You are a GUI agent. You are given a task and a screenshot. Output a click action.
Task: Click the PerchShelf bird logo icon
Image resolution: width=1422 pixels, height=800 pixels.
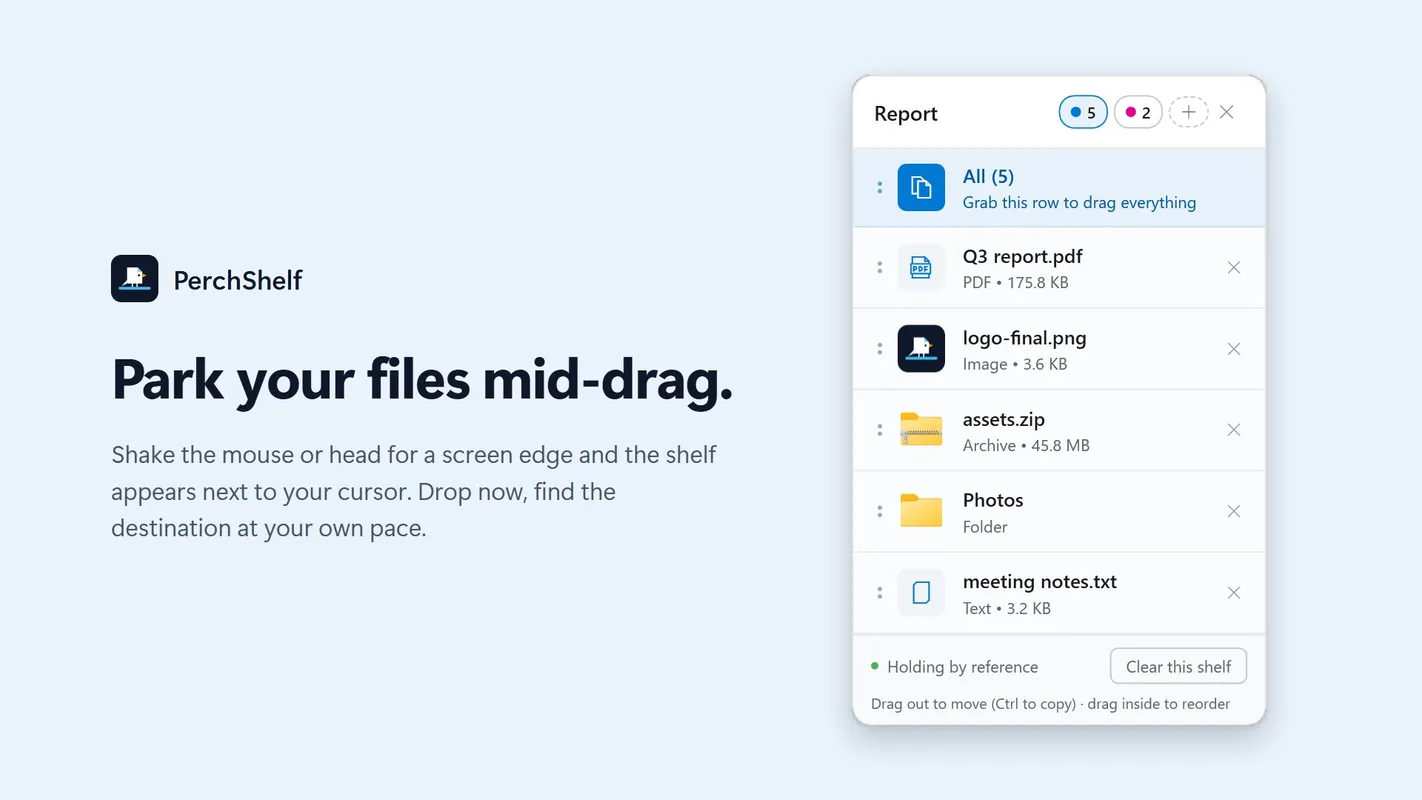coord(135,278)
